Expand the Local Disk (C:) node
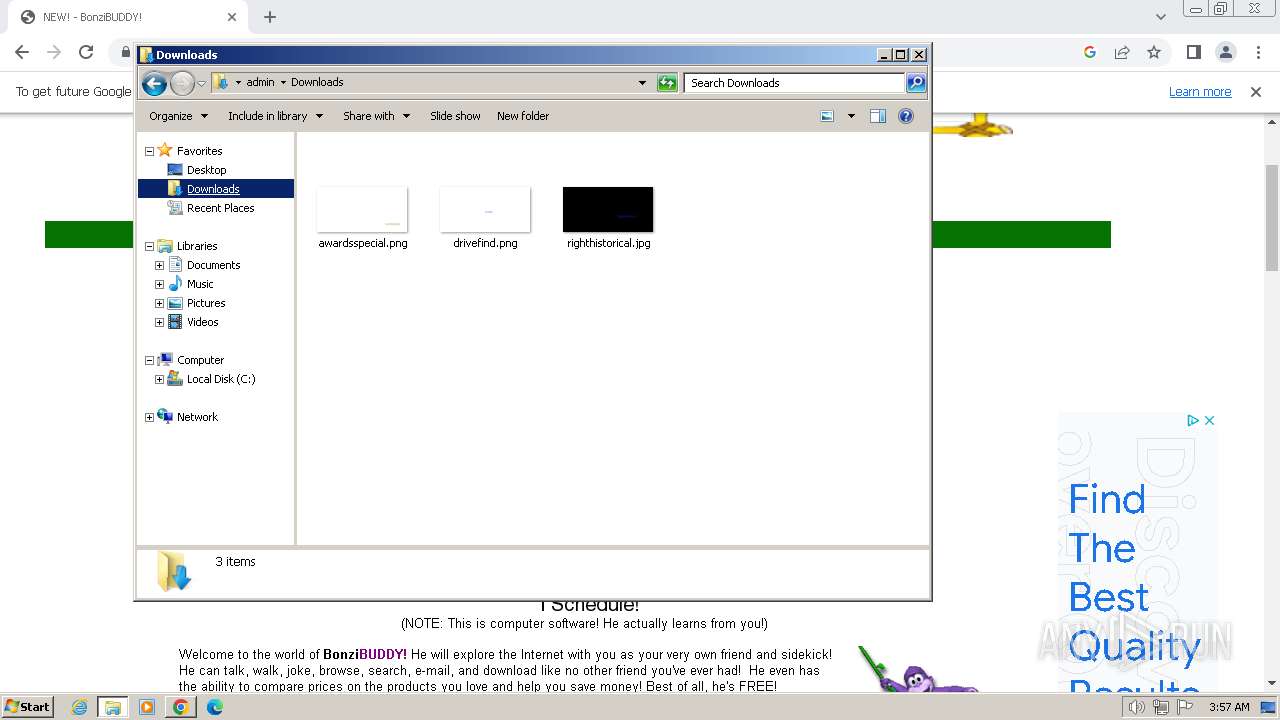This screenshot has width=1280, height=720. 159,379
